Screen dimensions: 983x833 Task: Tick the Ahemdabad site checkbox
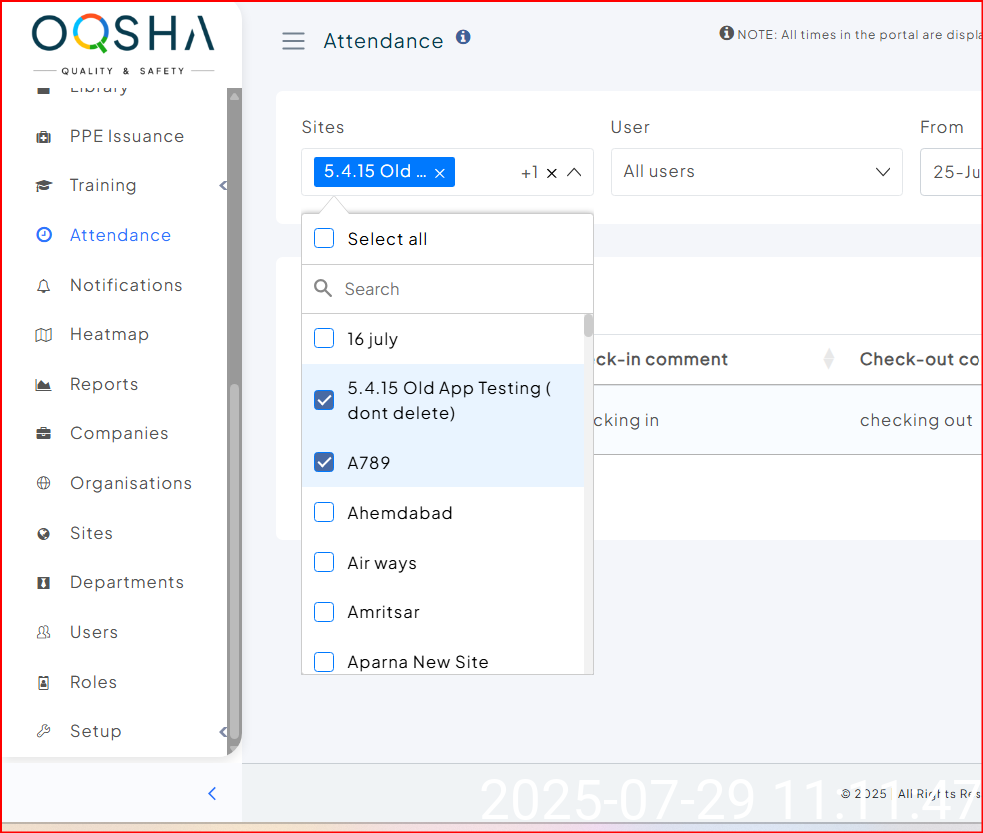coord(324,513)
